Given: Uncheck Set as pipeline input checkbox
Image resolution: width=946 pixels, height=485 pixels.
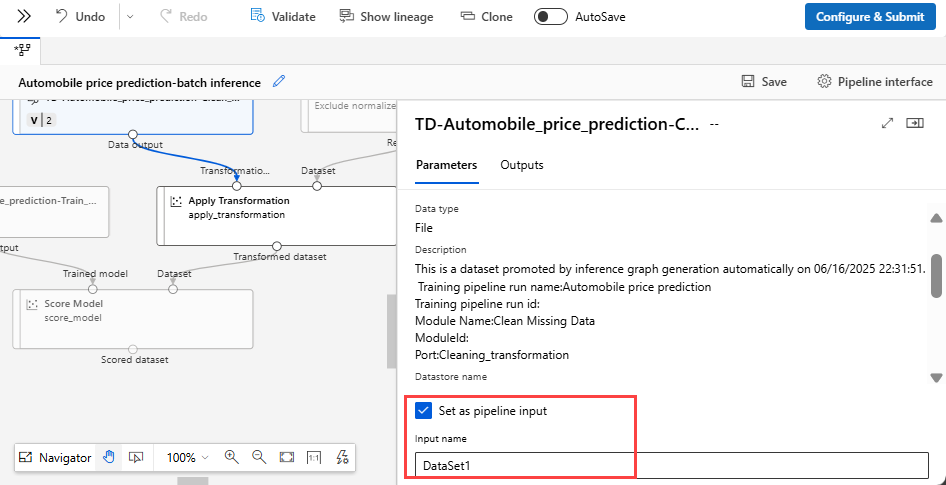Looking at the screenshot, I should (x=423, y=410).
